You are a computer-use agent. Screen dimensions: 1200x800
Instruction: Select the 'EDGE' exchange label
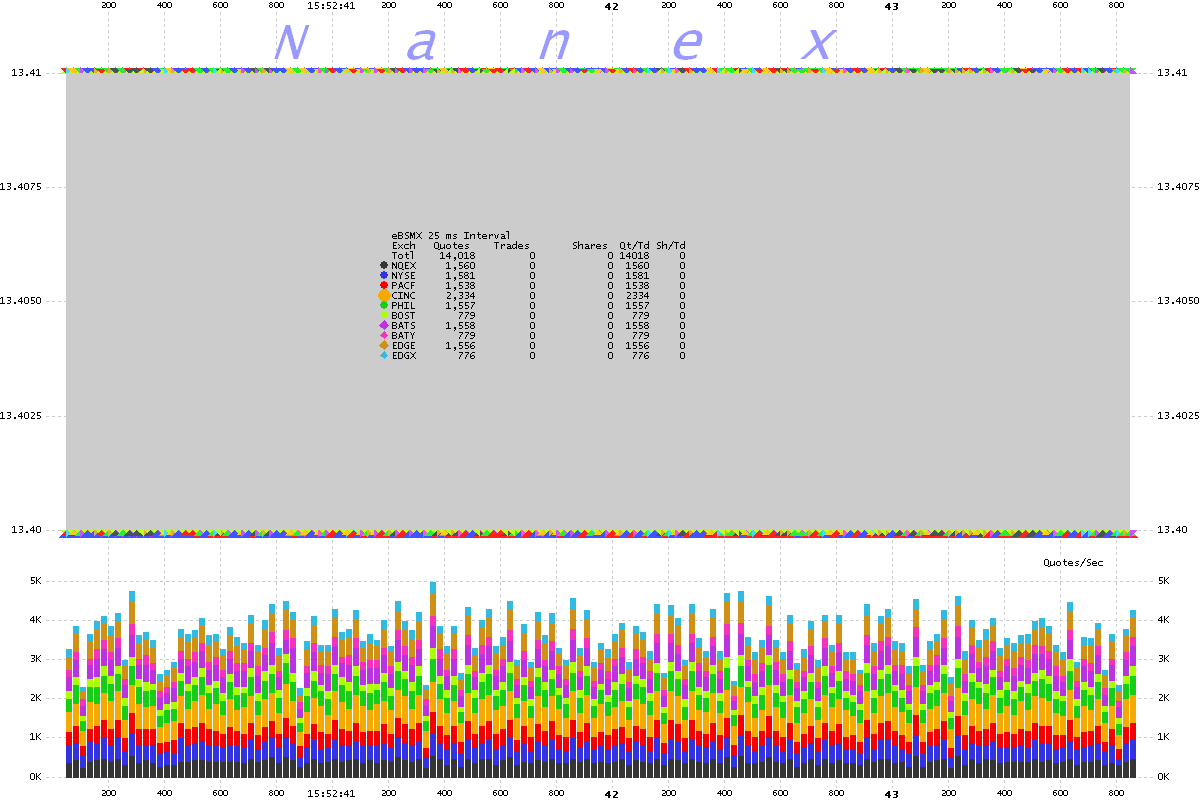pos(403,345)
